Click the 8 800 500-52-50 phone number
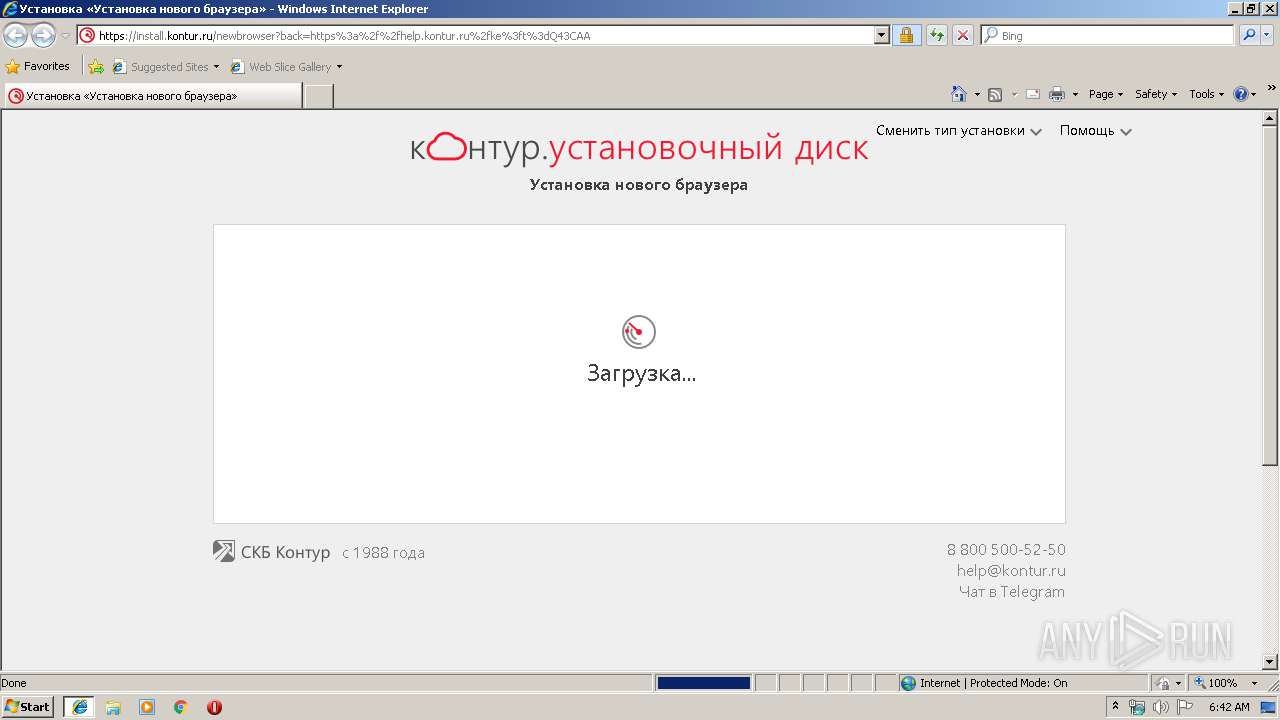 (1006, 550)
